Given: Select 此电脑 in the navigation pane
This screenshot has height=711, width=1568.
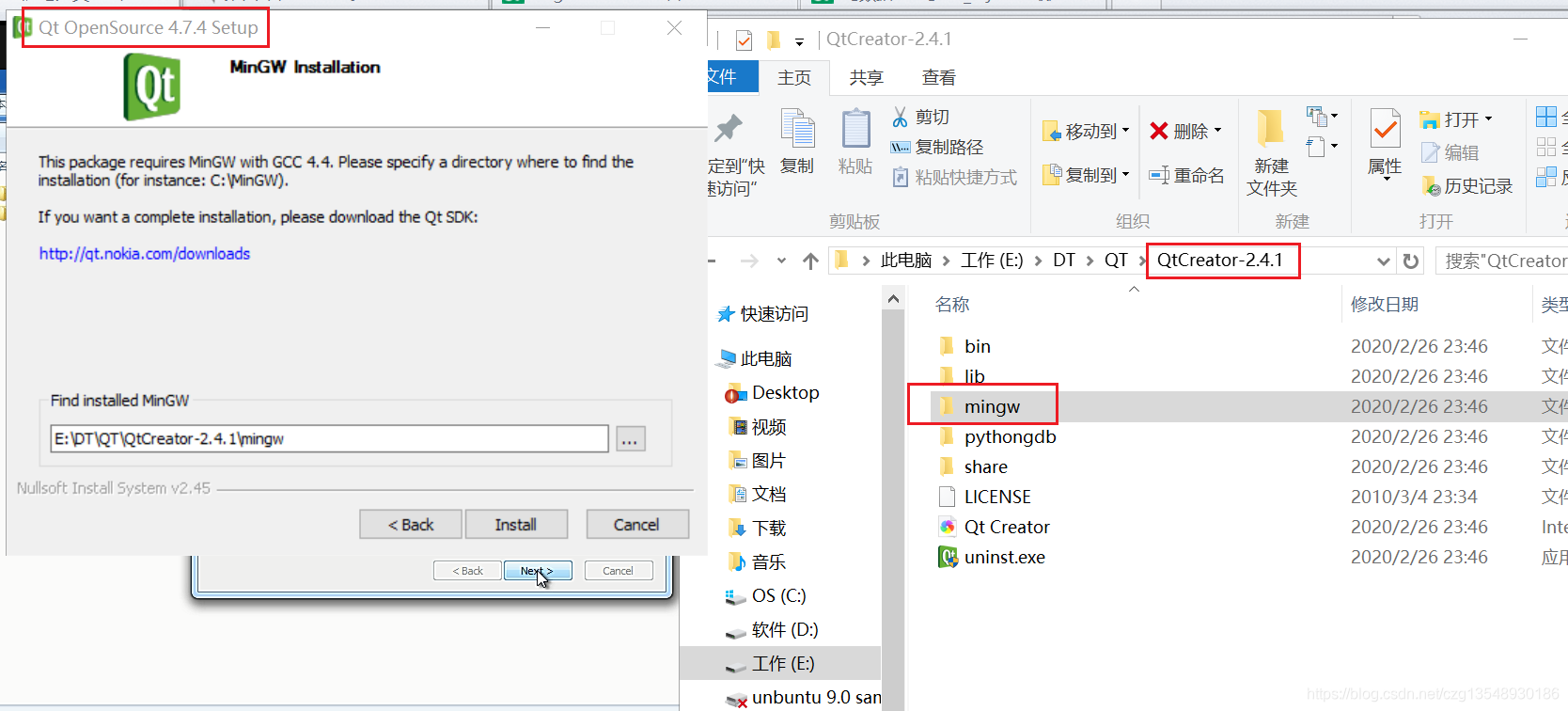Looking at the screenshot, I should point(755,358).
